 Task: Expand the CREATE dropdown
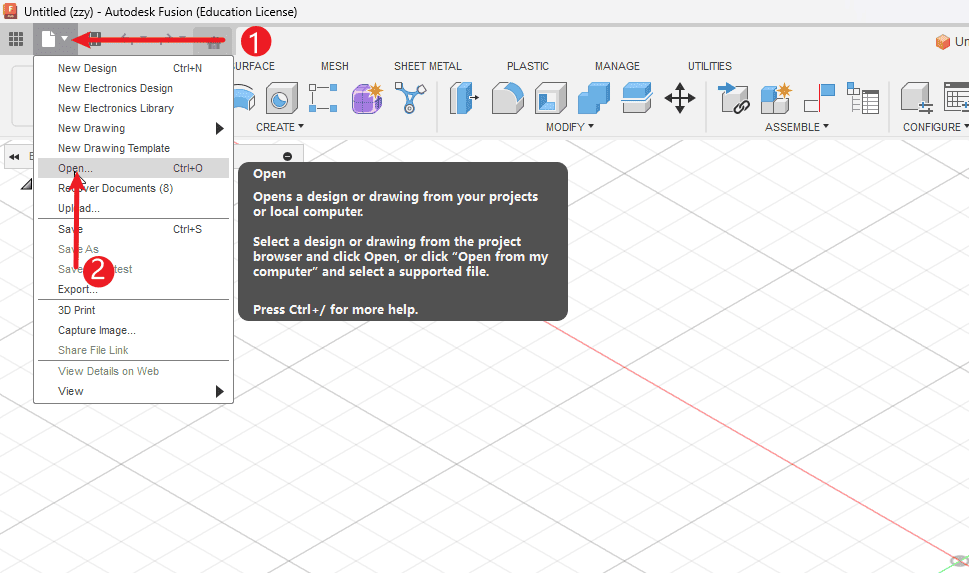pyautogui.click(x=280, y=127)
